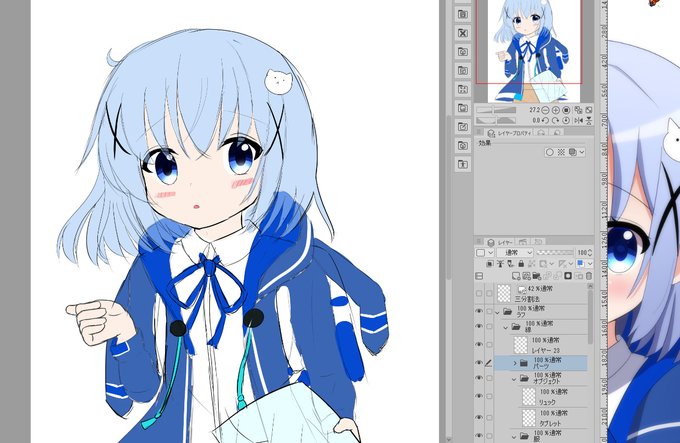Screen dimensions: 680x443
Task: Select the オブジェクト folder row
Action: point(540,378)
